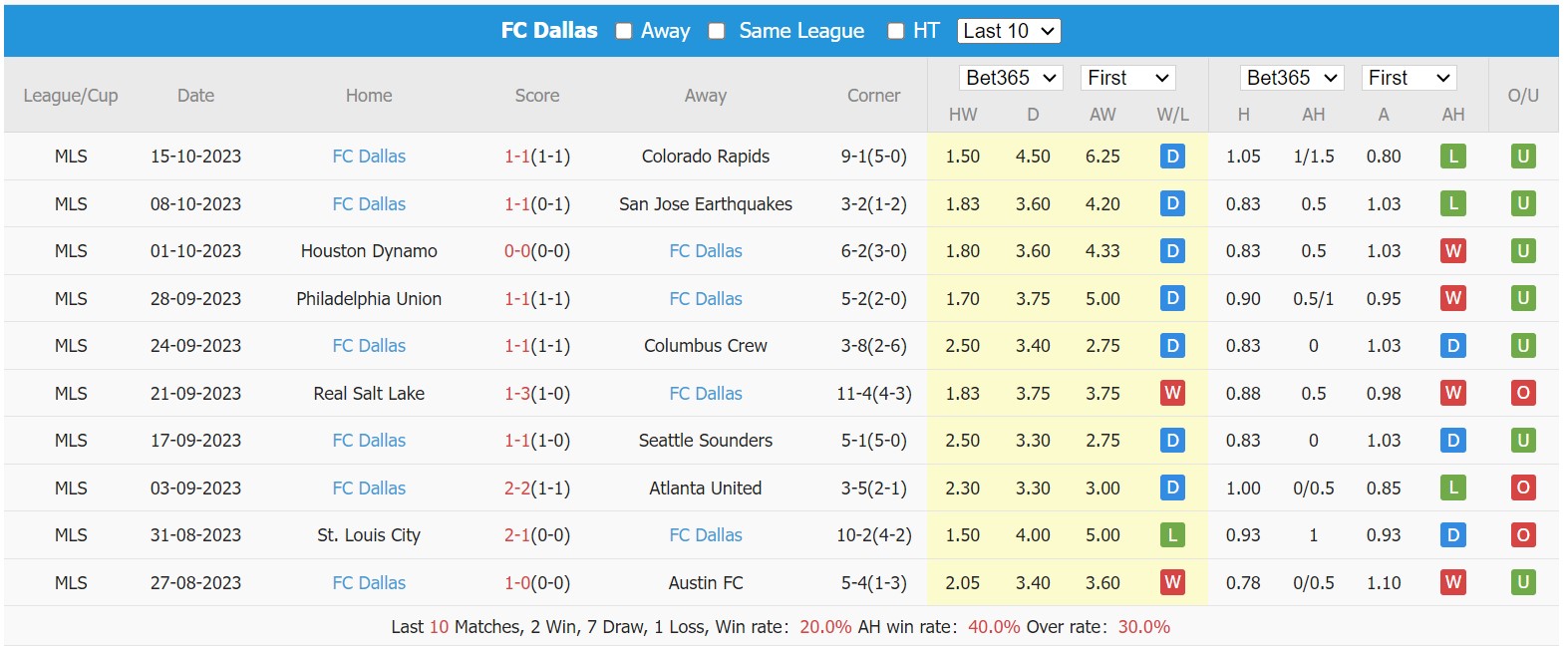Open the First odds dropdown next to Bet365
1568x652 pixels.
(x=1127, y=77)
